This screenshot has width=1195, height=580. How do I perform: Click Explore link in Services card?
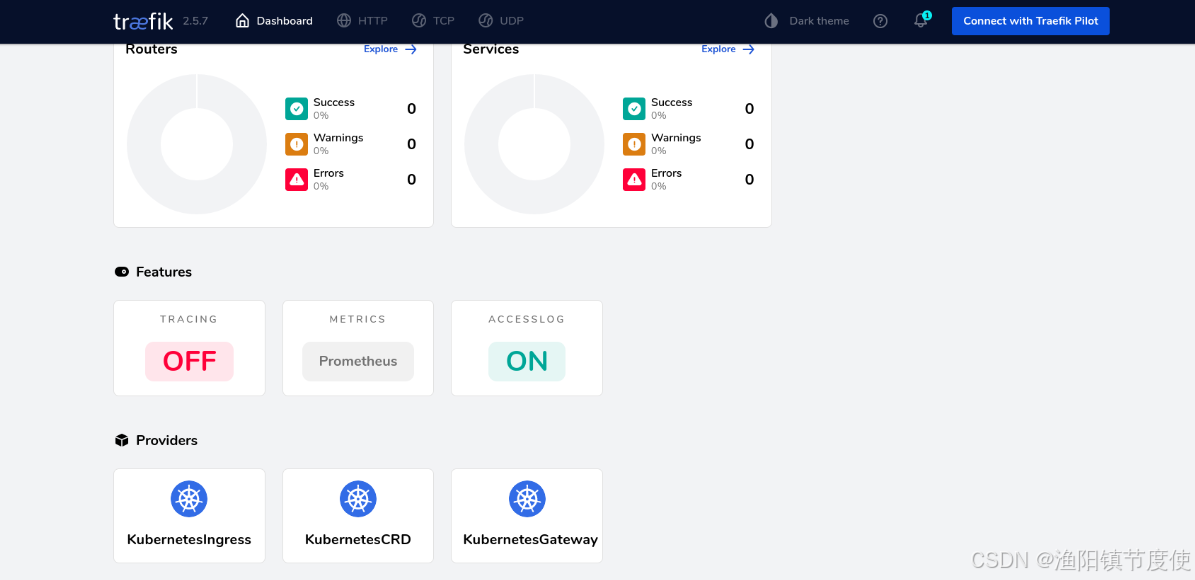tap(728, 49)
